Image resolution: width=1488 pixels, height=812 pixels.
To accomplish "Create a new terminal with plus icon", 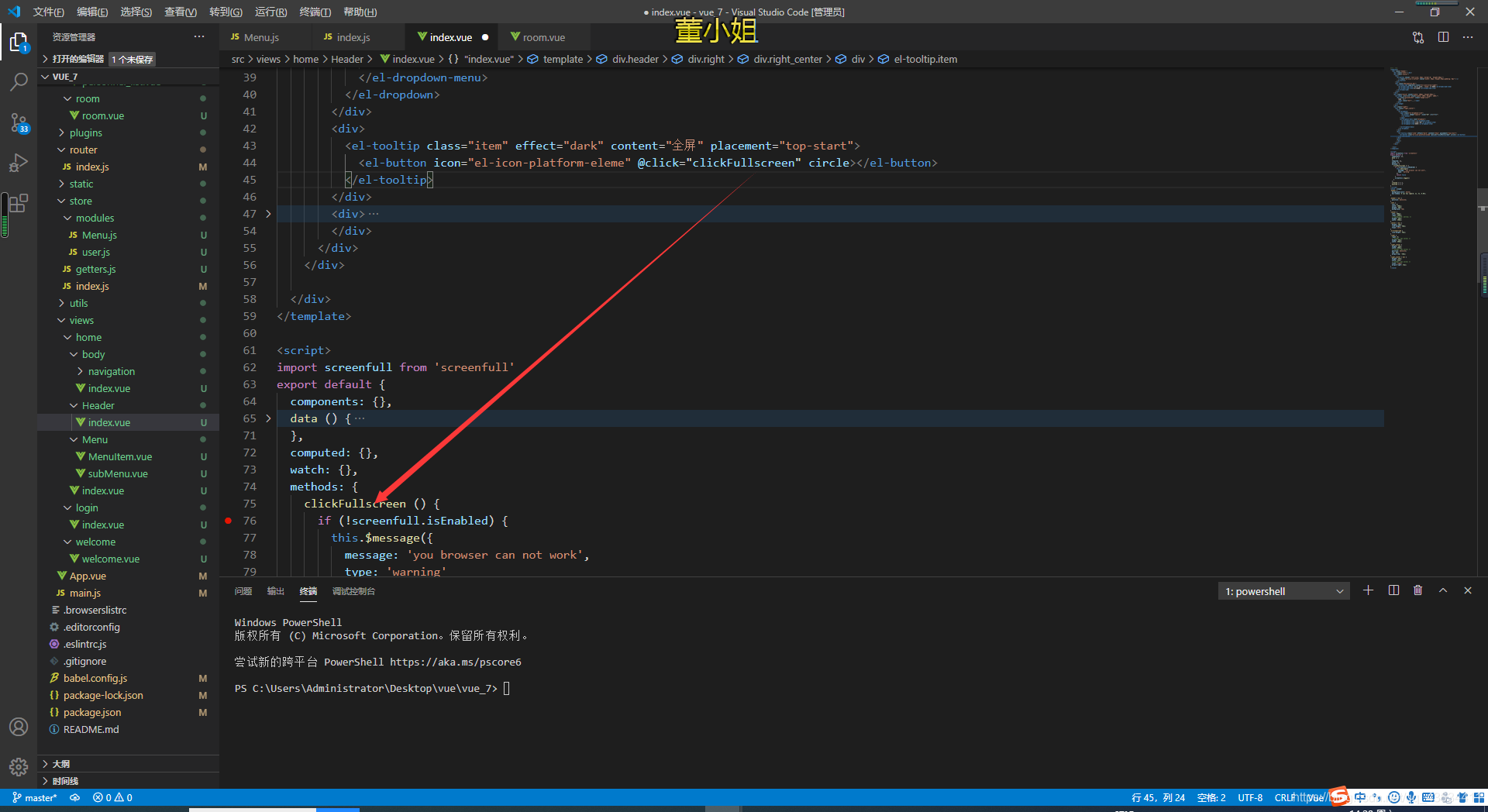I will pos(1369,590).
